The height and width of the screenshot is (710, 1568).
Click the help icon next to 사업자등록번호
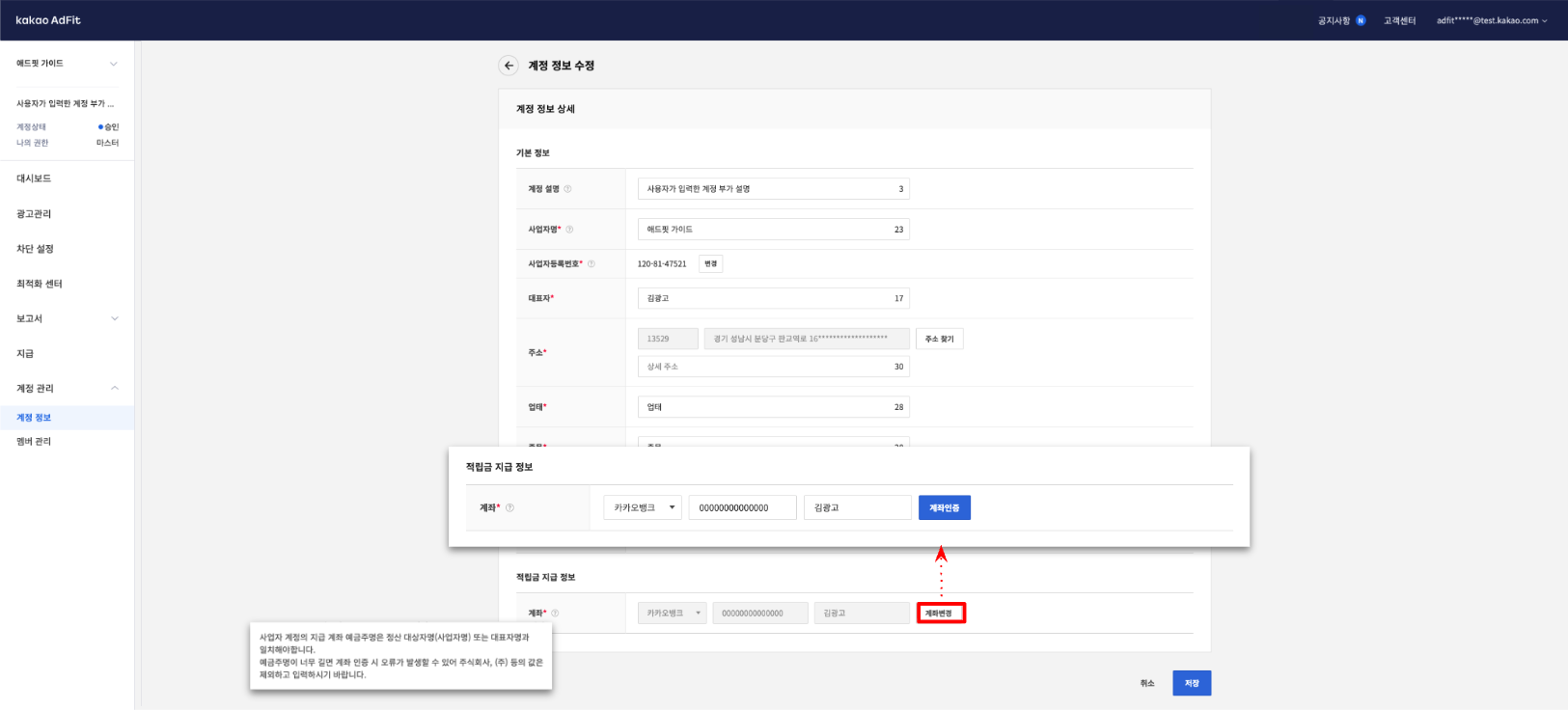click(591, 264)
